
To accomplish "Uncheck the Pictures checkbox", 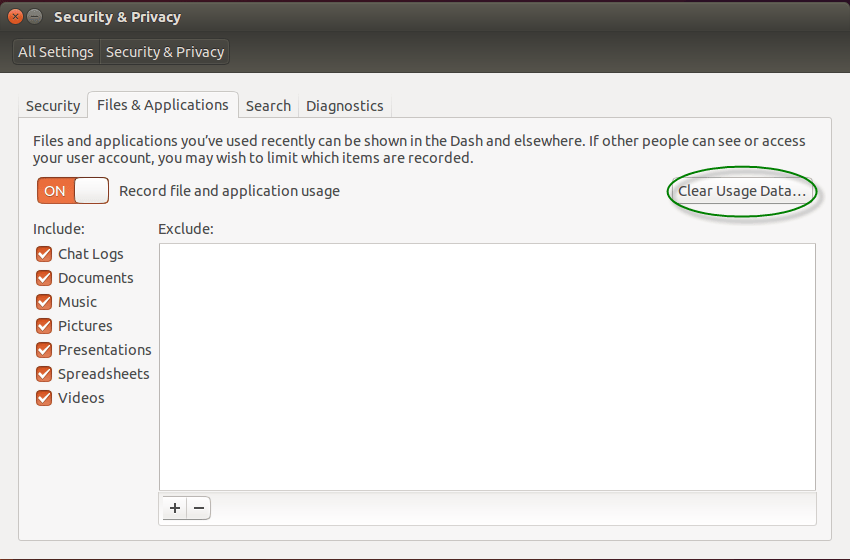I will pyautogui.click(x=44, y=326).
